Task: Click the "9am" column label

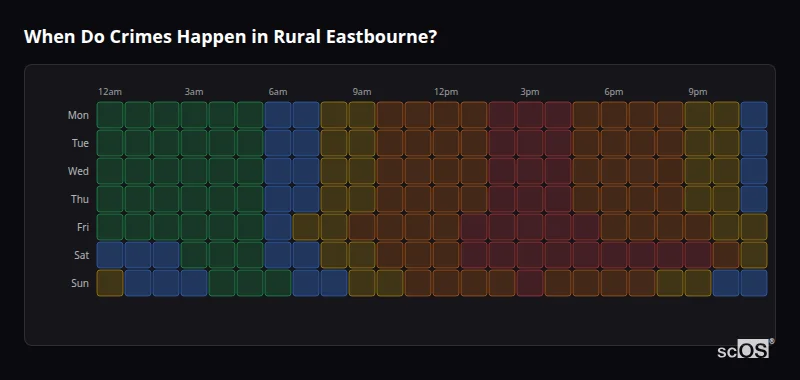Action: (362, 92)
